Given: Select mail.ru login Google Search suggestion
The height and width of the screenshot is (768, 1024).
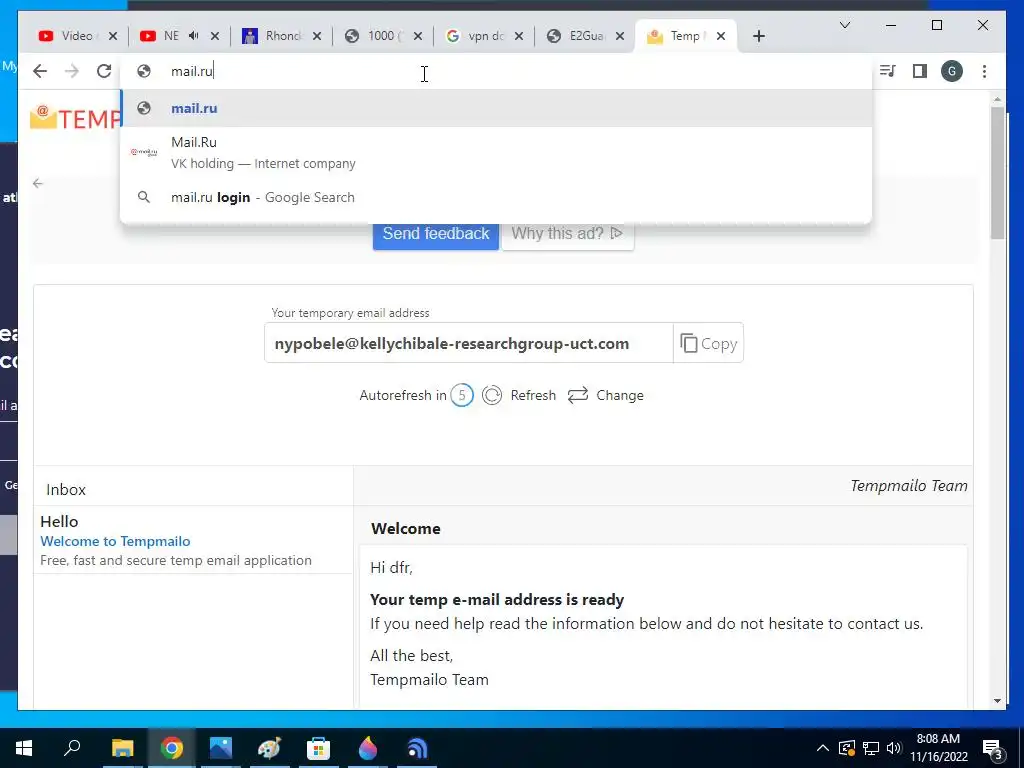Looking at the screenshot, I should (x=496, y=197).
